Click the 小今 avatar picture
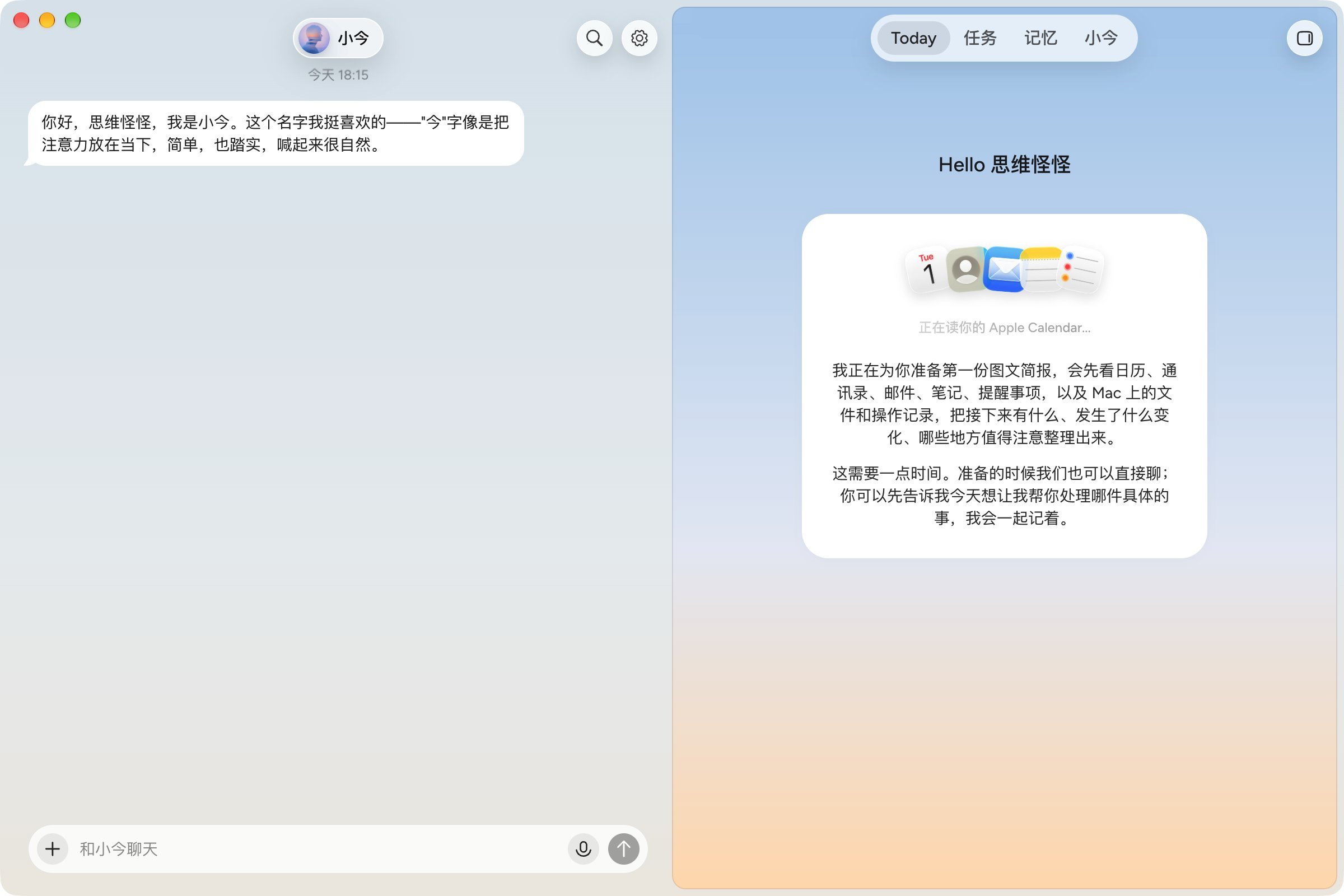This screenshot has width=1344, height=896. click(x=314, y=38)
